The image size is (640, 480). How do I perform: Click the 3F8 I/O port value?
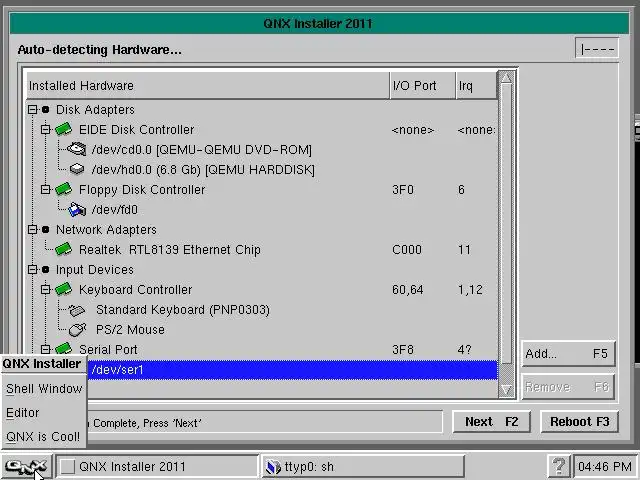[x=403, y=349]
